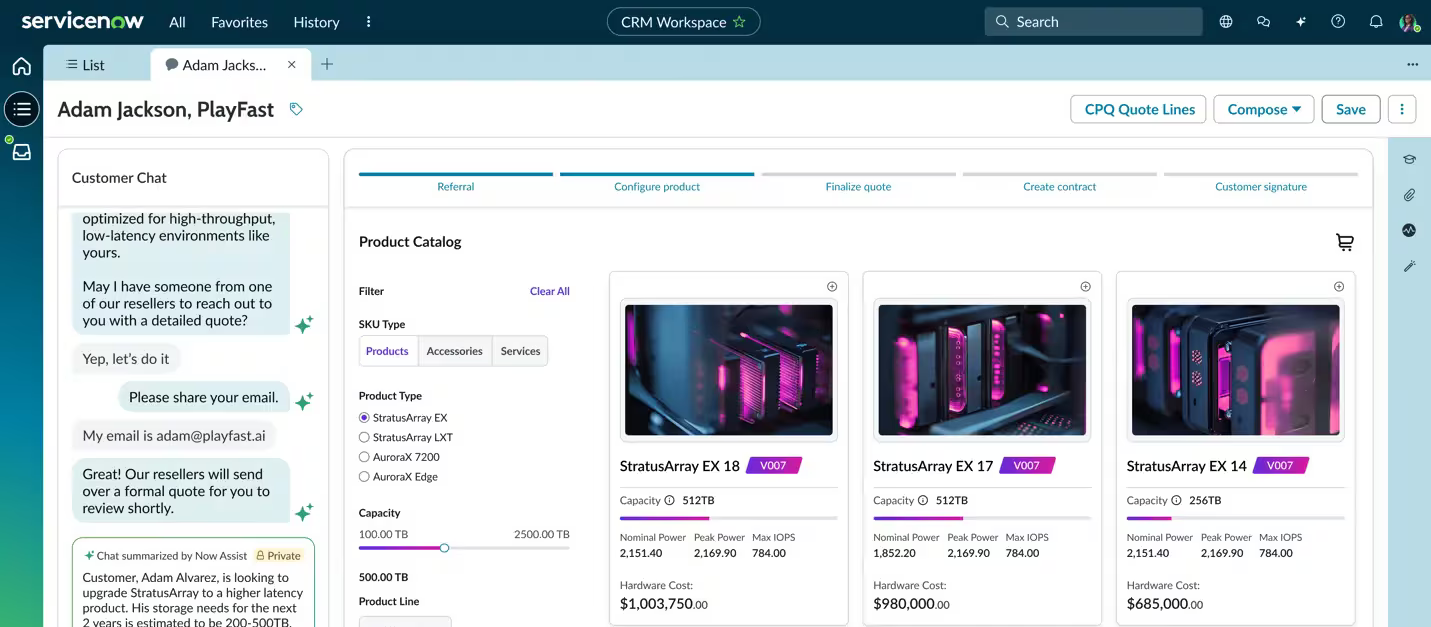Open the record more actions menu
Image resolution: width=1431 pixels, height=627 pixels.
coord(1402,109)
